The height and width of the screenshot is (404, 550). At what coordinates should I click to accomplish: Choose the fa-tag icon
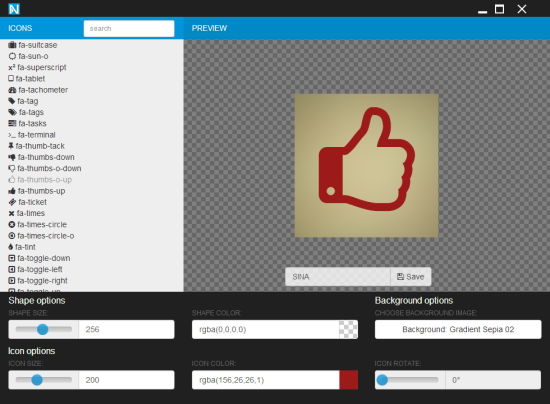pyautogui.click(x=23, y=101)
